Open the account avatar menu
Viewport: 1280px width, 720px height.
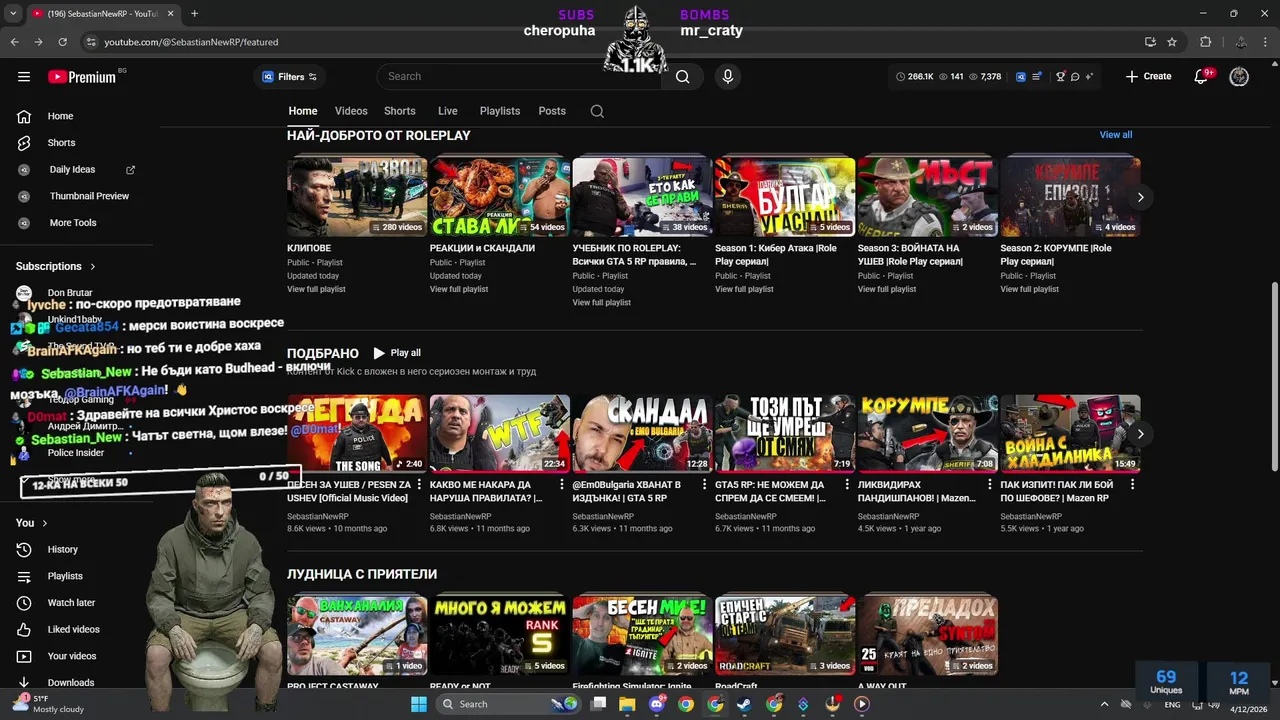pyautogui.click(x=1239, y=76)
